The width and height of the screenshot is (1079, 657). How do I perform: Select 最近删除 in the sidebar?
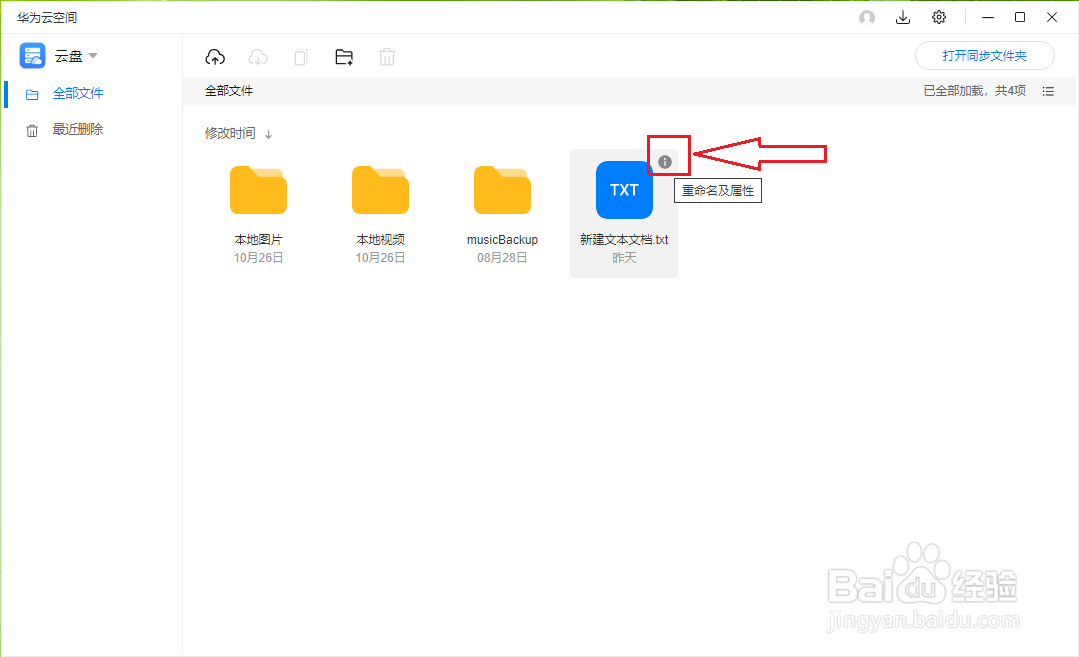coord(78,128)
